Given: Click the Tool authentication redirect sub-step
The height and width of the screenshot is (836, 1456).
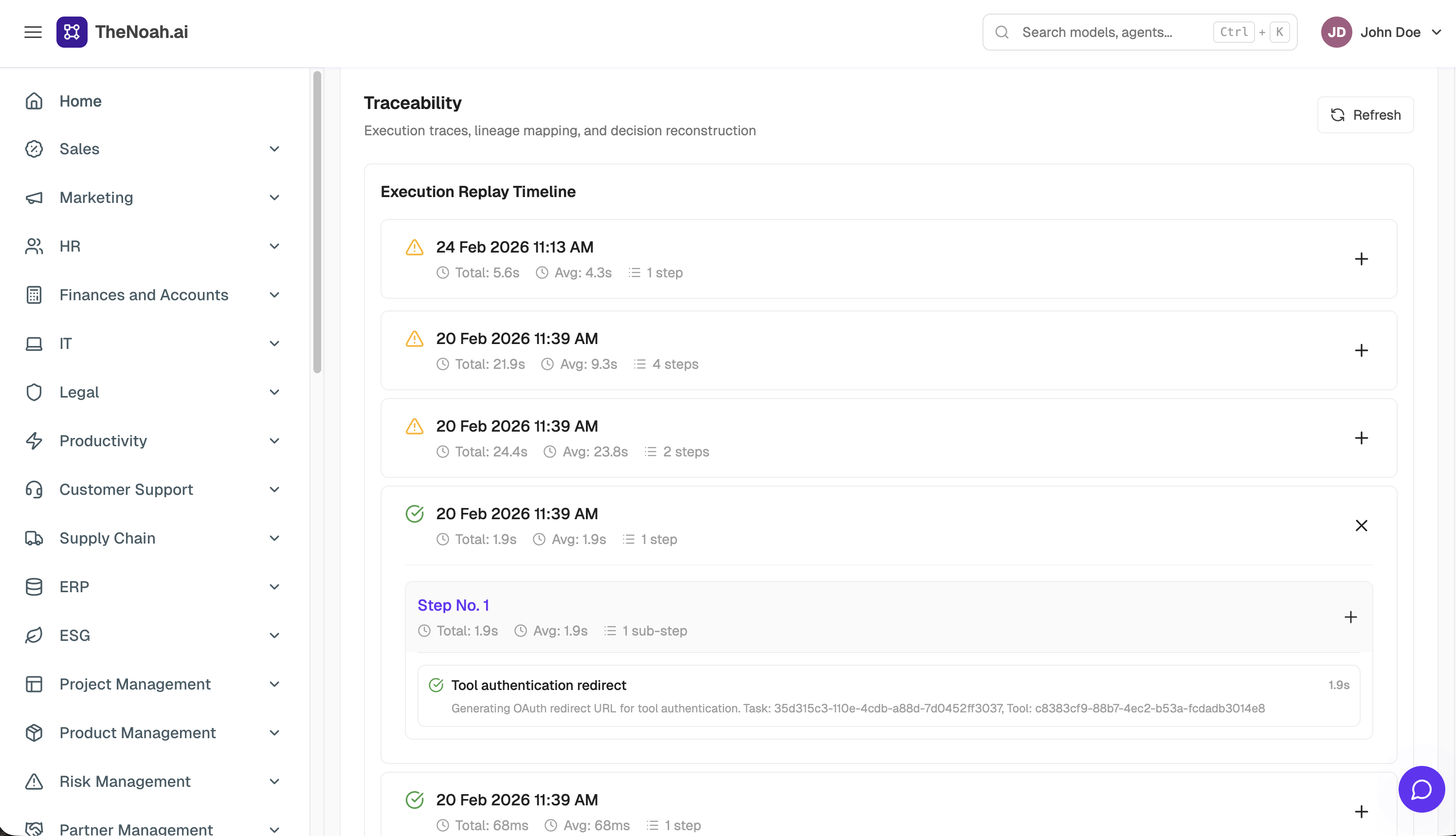Looking at the screenshot, I should [x=889, y=696].
